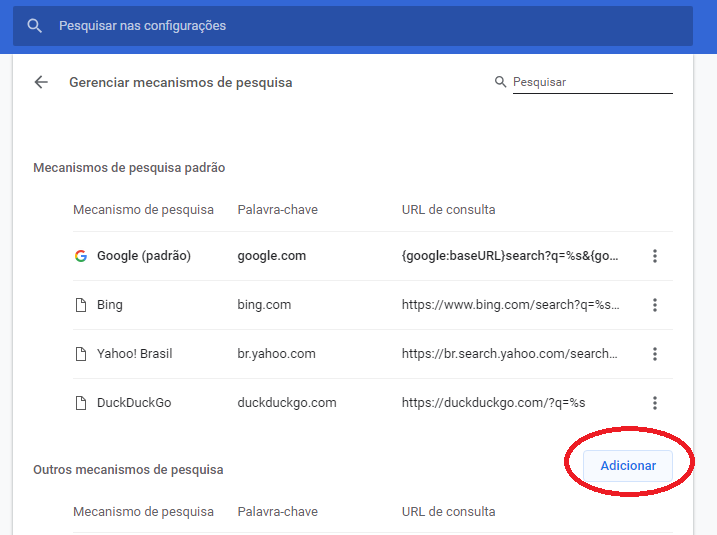The width and height of the screenshot is (717, 535).
Task: Click the https://www.bing.com/search query URL
Action: pyautogui.click(x=511, y=305)
